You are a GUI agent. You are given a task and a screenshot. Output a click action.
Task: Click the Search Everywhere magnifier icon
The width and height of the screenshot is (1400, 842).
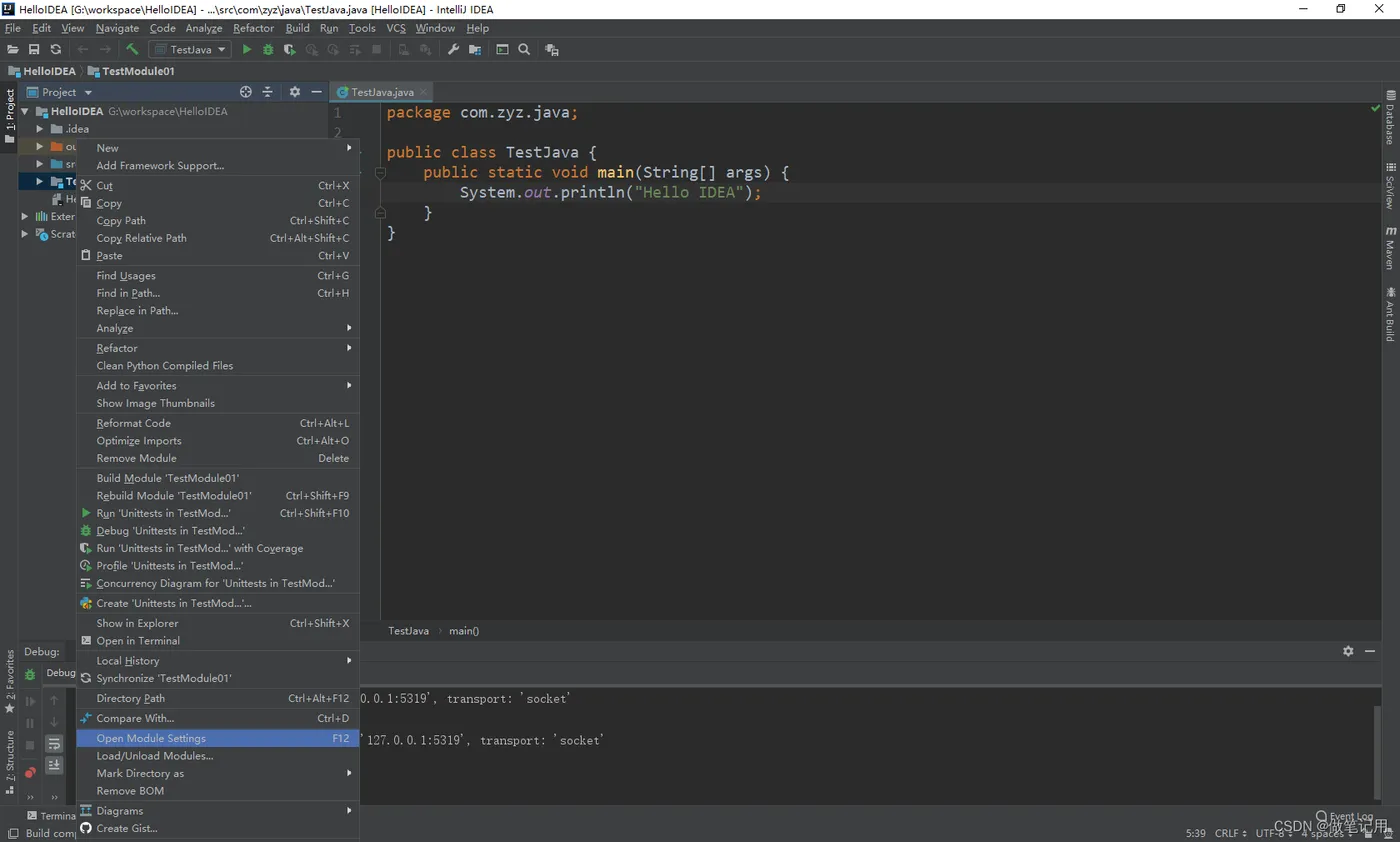tap(524, 49)
